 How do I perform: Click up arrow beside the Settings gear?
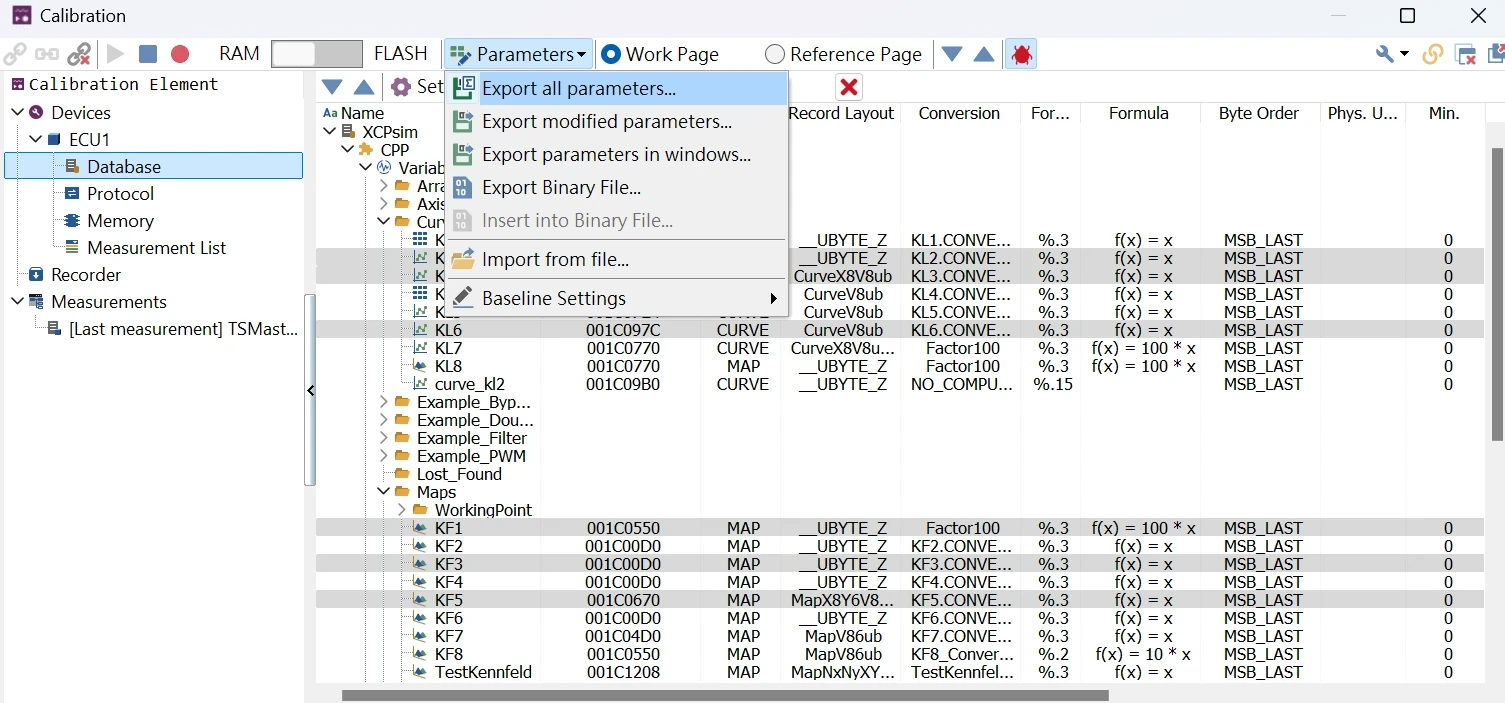coord(364,87)
